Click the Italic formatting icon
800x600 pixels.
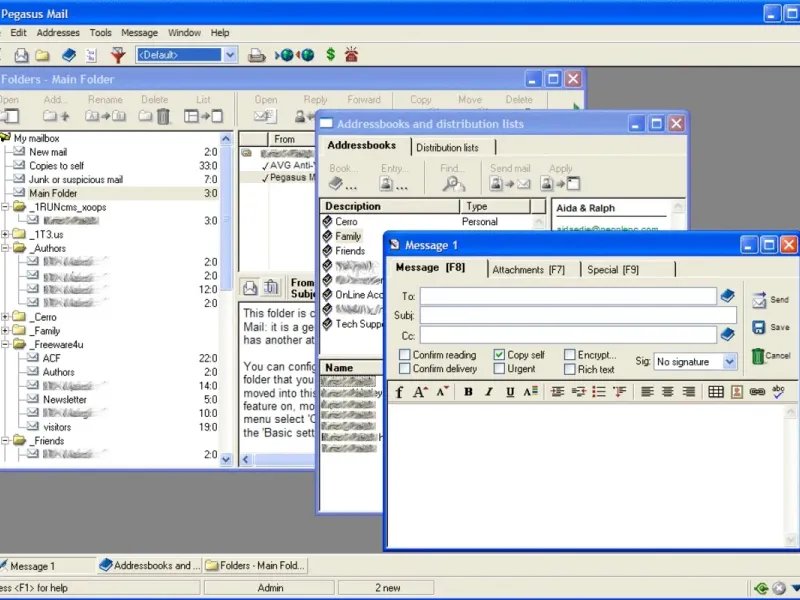[x=489, y=392]
